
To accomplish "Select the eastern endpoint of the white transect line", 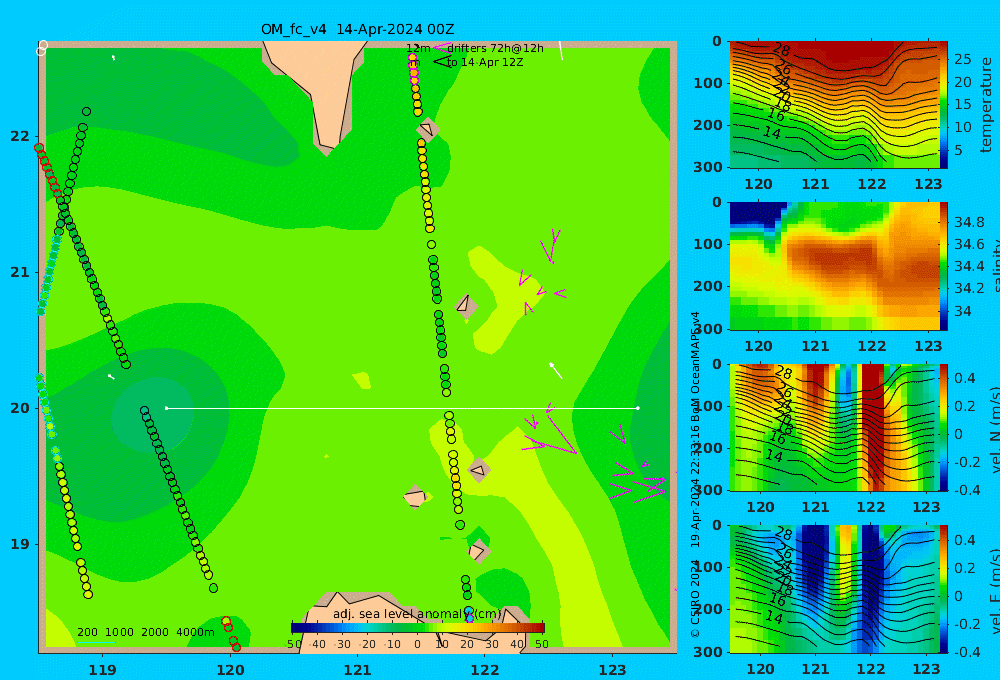I will [638, 408].
